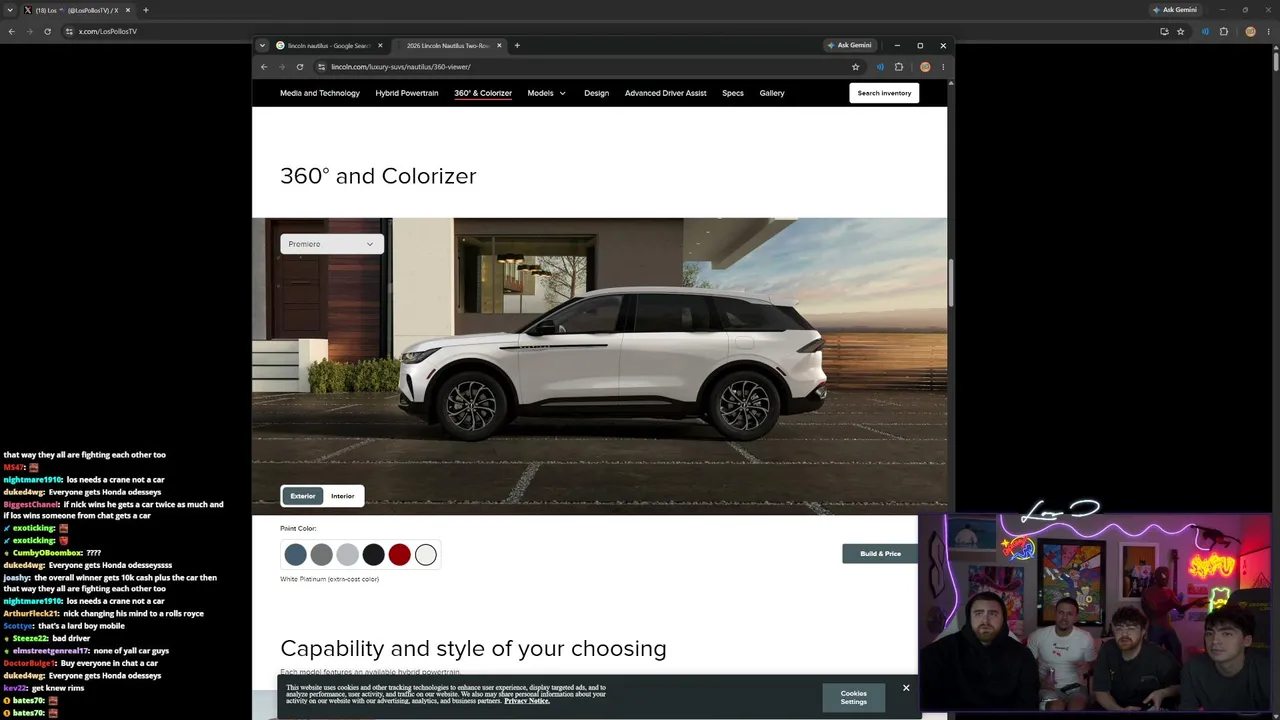Open the Design nav item
The image size is (1280, 720).
tap(596, 93)
